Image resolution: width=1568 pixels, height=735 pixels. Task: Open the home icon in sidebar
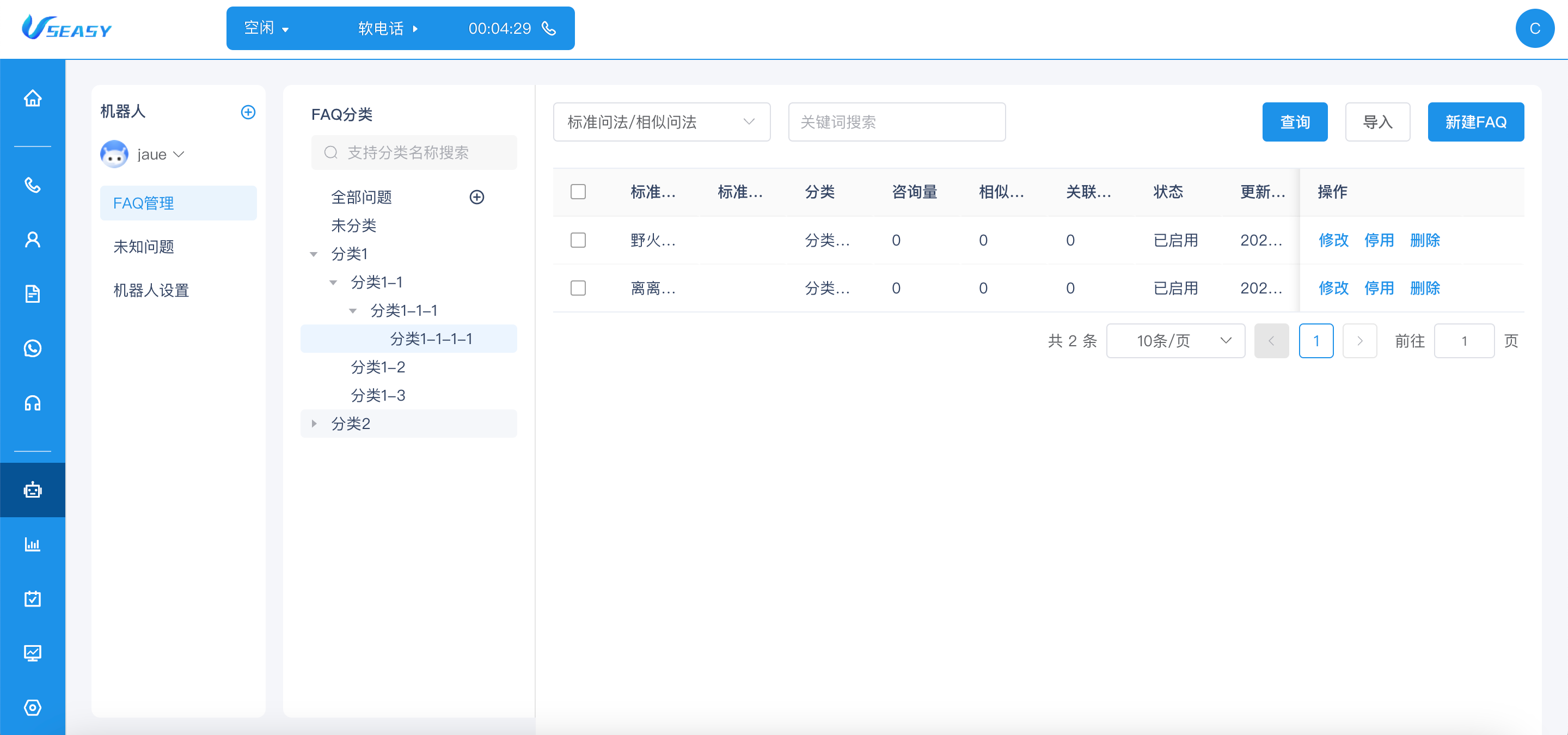tap(32, 99)
